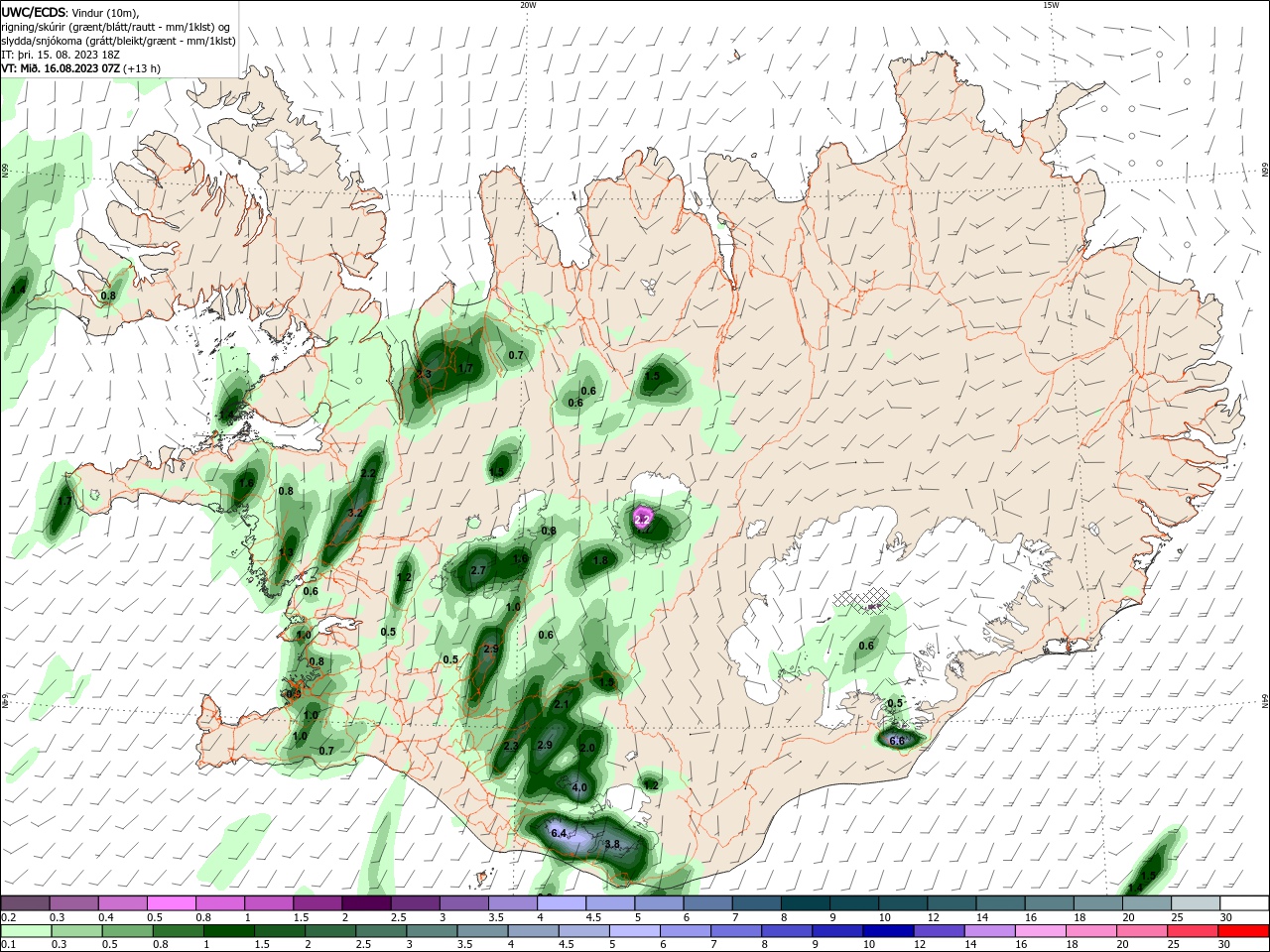Click the 1.5 value on the northern rain cell
This screenshot has height=952, width=1270.
pos(652,376)
